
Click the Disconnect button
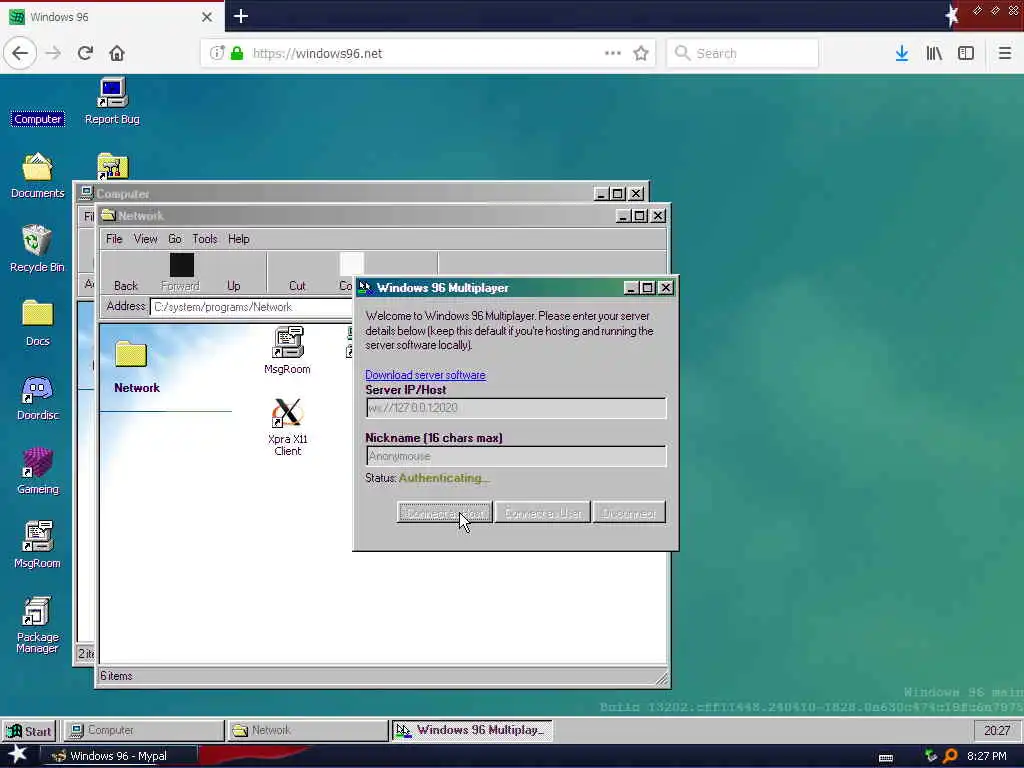tap(629, 513)
